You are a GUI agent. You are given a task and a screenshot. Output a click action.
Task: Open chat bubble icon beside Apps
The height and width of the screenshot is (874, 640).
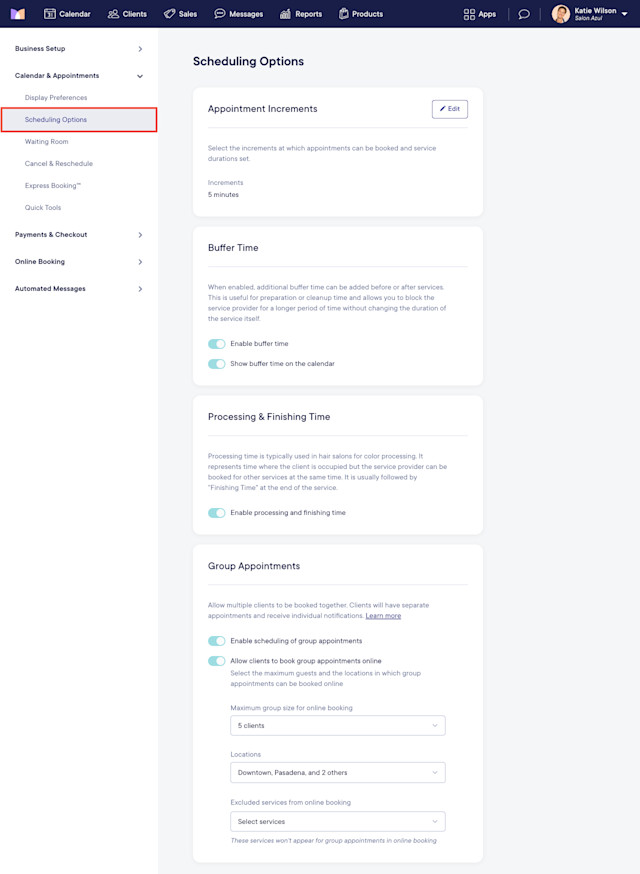click(524, 14)
